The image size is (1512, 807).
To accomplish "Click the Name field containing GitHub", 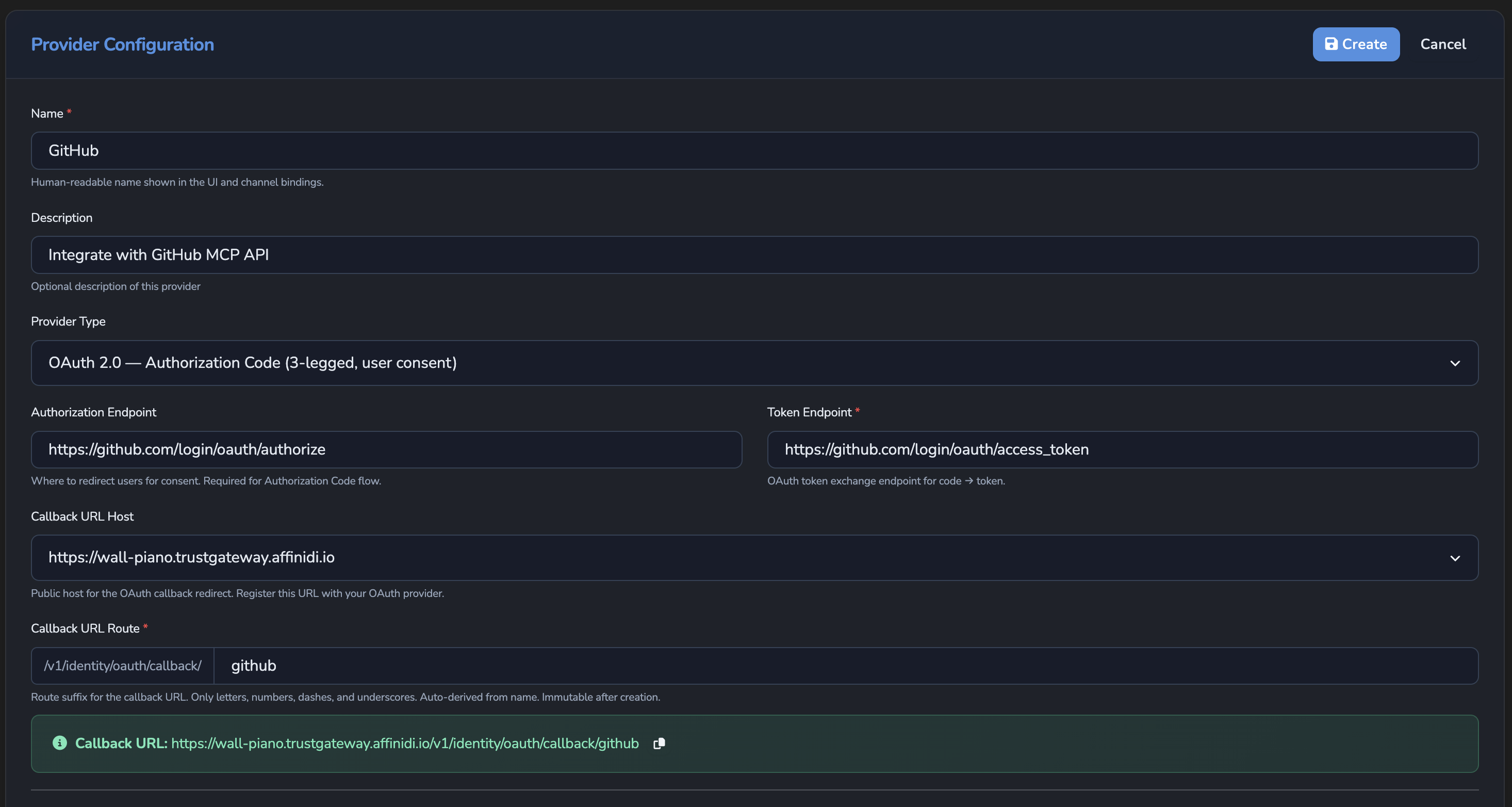I will [754, 150].
